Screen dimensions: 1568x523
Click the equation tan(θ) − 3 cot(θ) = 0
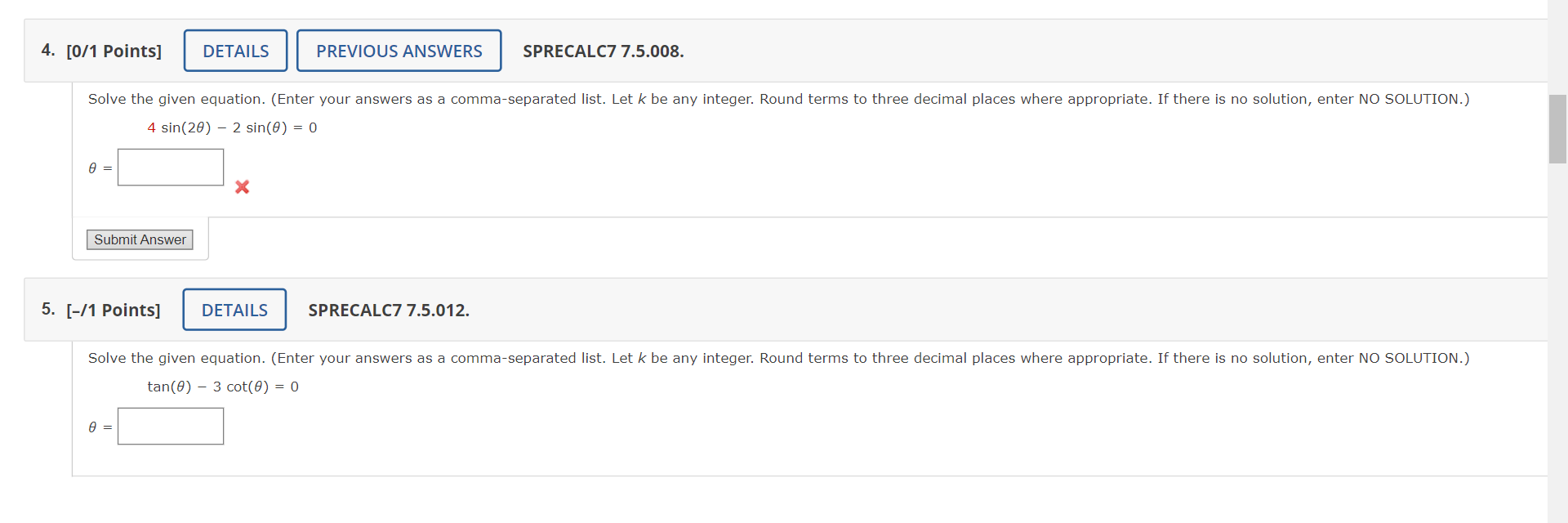point(223,387)
